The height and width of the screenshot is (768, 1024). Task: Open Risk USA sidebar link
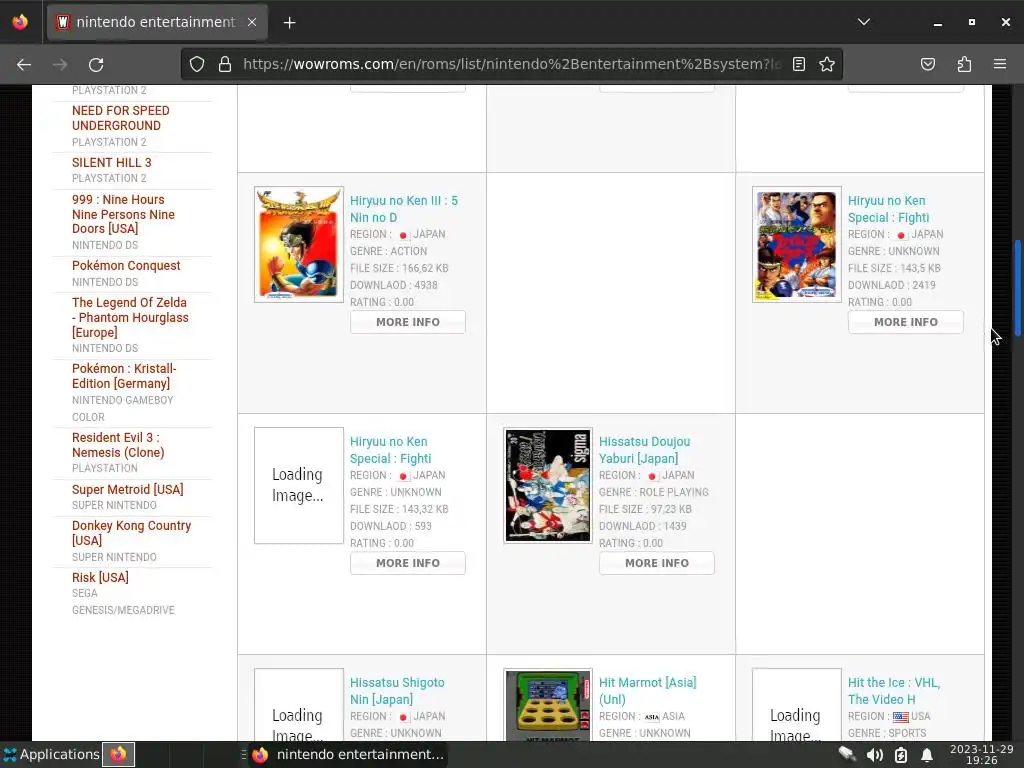pyautogui.click(x=101, y=577)
